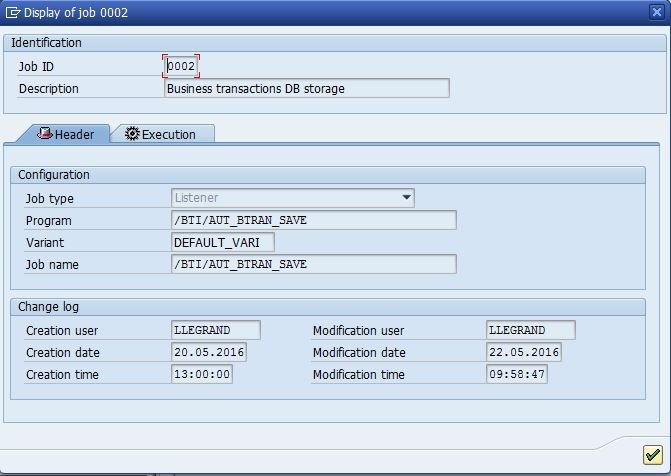Click the Modification time label
Viewport: 671px width, 476px height.
[x=359, y=375]
